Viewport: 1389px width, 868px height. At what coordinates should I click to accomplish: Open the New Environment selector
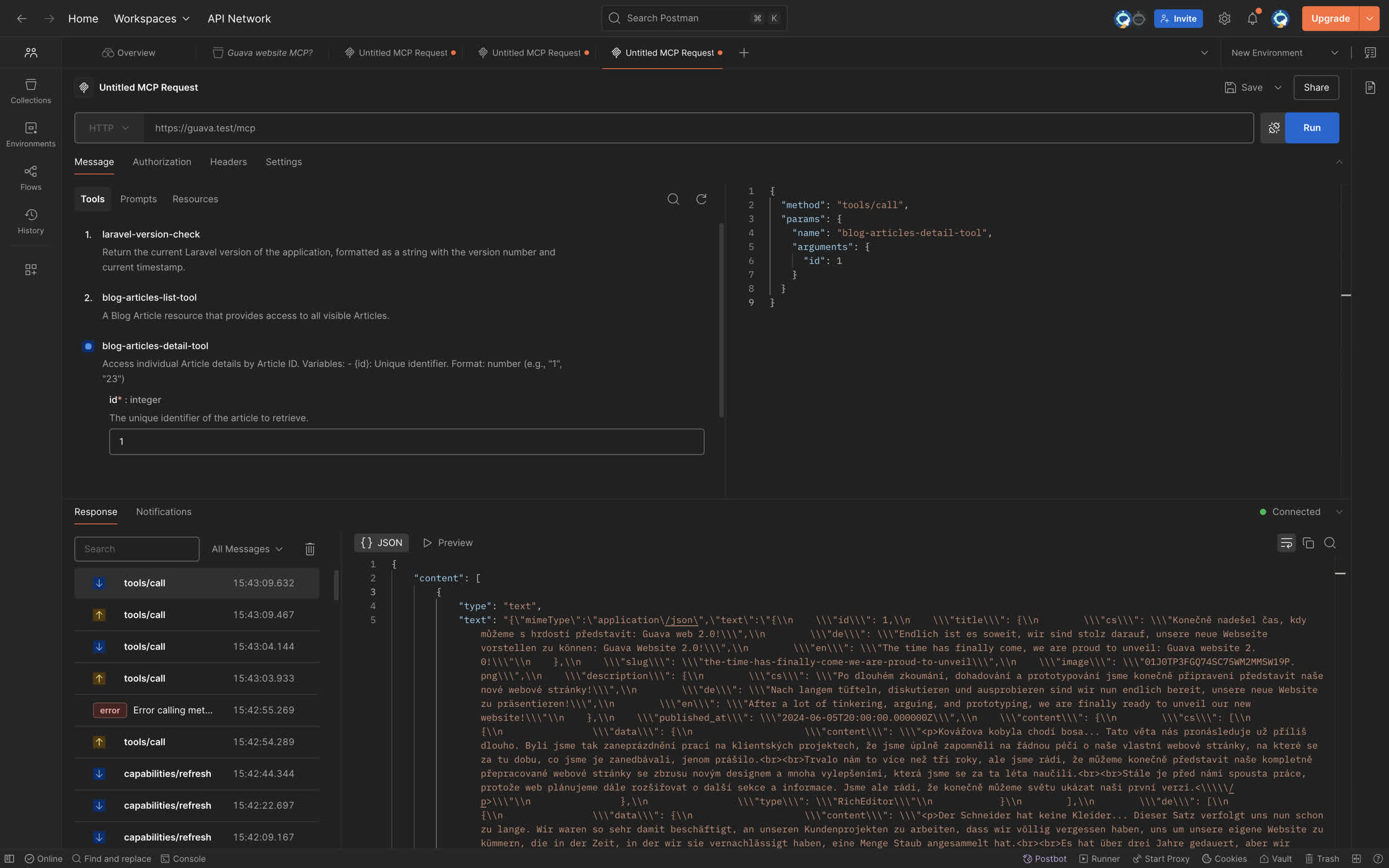click(x=1284, y=53)
